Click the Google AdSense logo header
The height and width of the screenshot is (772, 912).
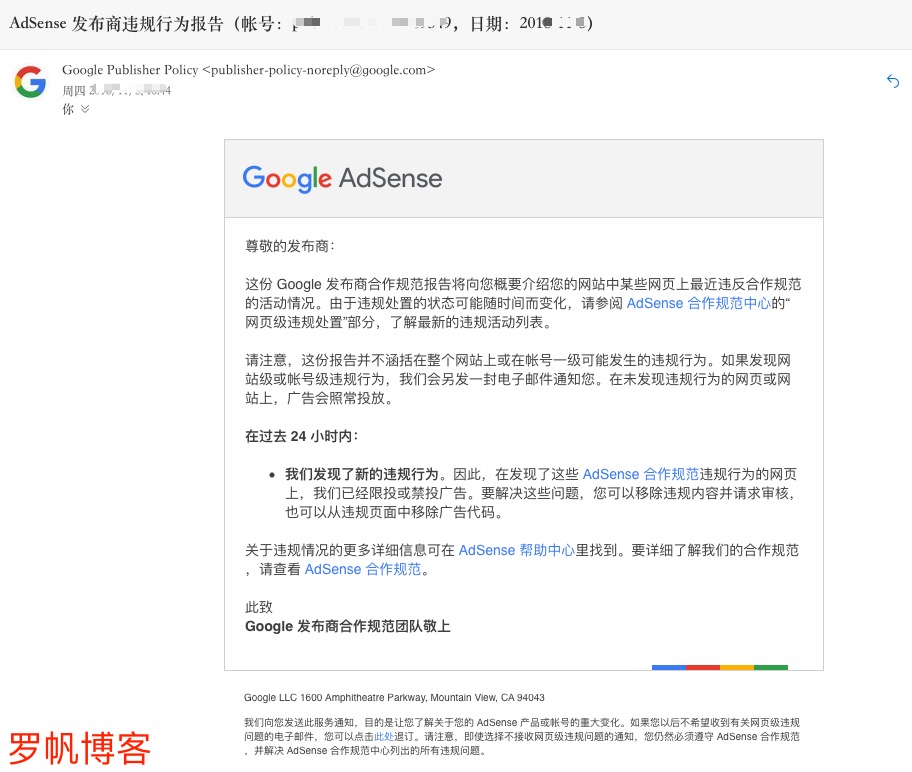342,179
